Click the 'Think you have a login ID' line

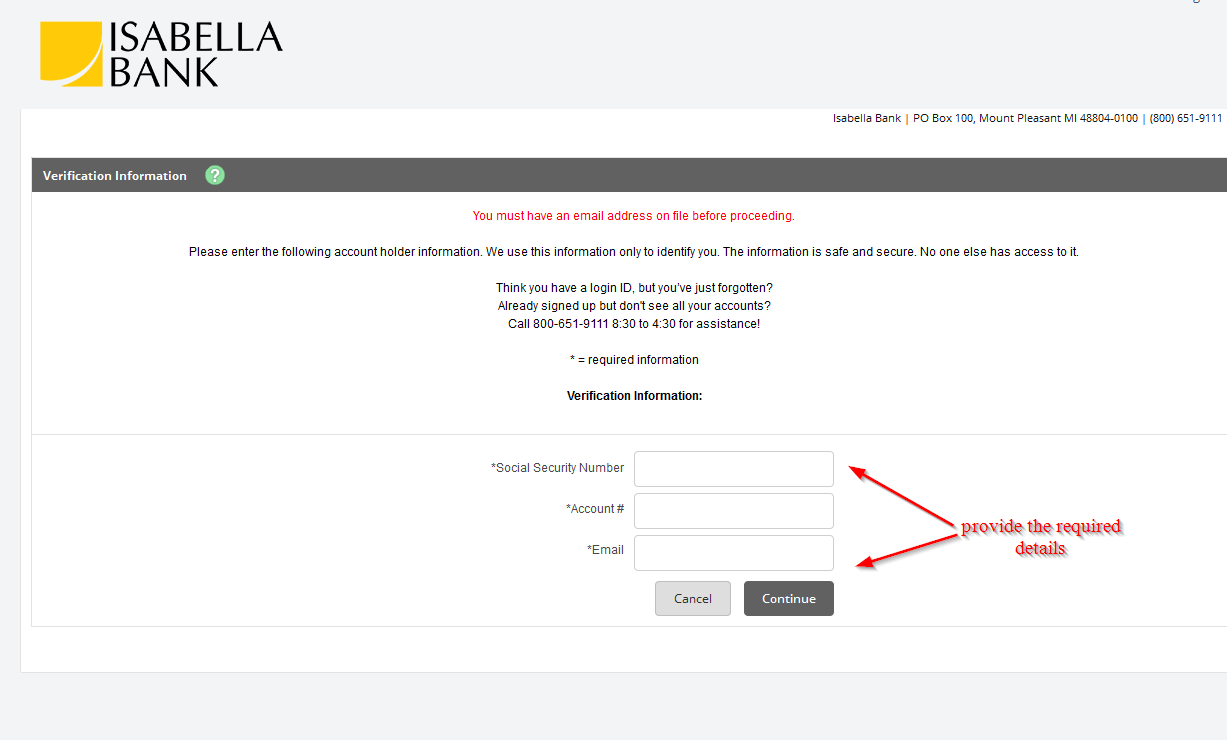(634, 288)
